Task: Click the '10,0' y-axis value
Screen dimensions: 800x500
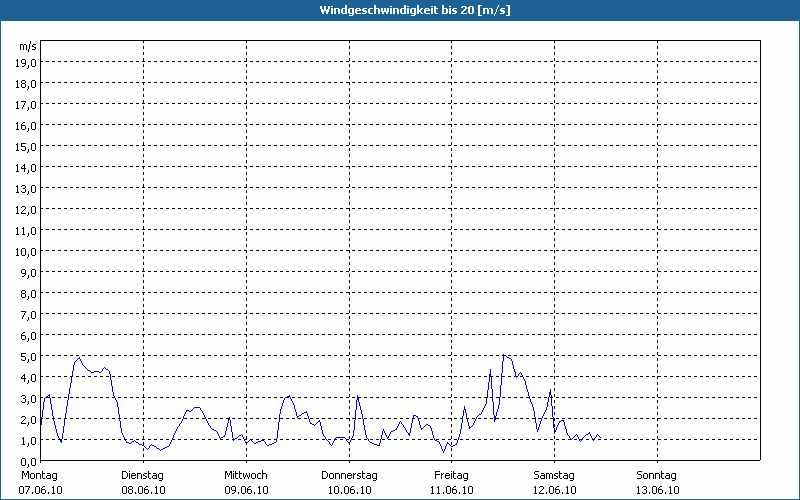Action: pyautogui.click(x=26, y=252)
